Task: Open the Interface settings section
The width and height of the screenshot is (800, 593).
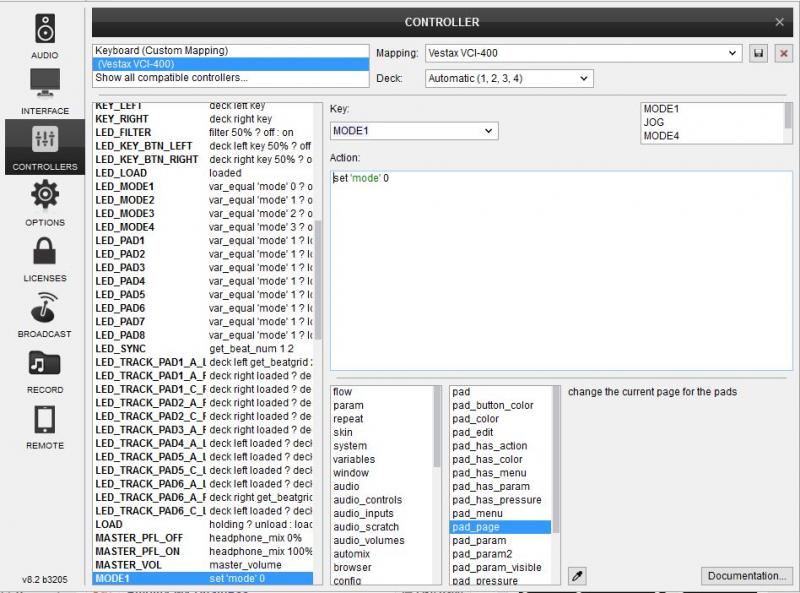Action: 45,90
